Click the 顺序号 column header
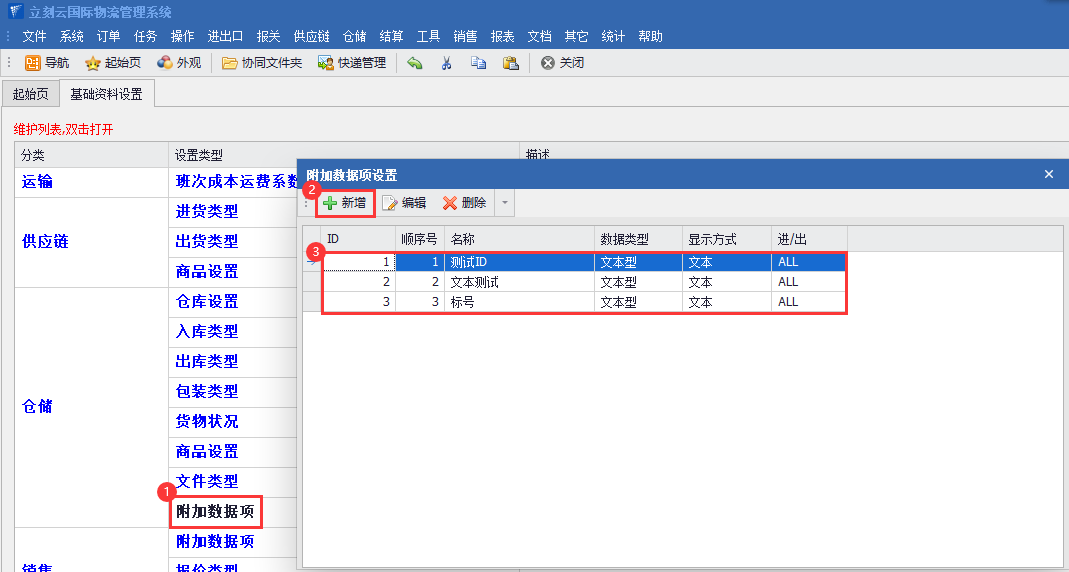Viewport: 1069px width, 572px height. (419, 240)
